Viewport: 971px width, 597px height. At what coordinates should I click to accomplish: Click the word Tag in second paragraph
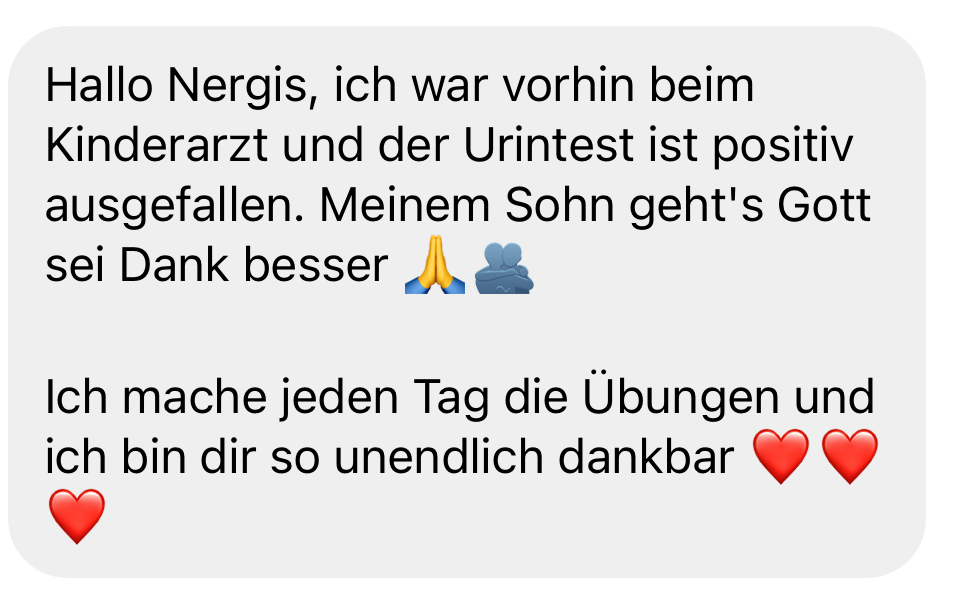(451, 399)
